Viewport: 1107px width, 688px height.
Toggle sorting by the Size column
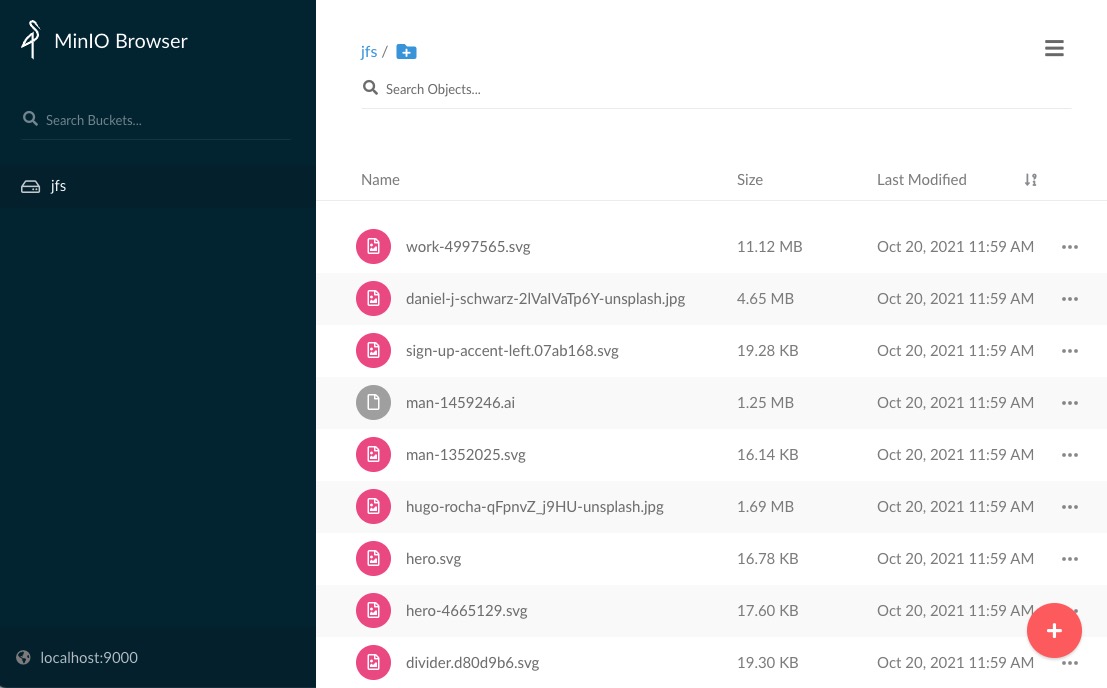pos(749,179)
